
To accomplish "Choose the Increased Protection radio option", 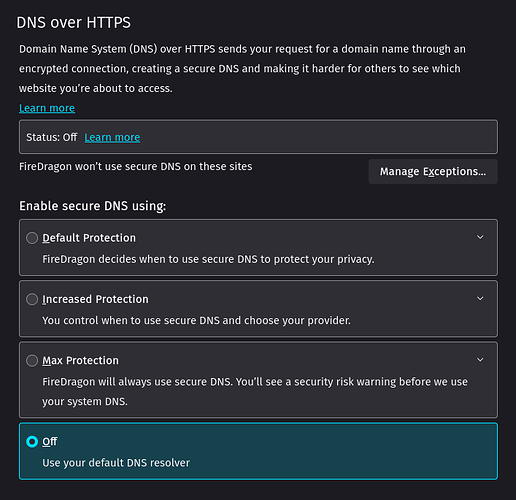I will click(32, 299).
